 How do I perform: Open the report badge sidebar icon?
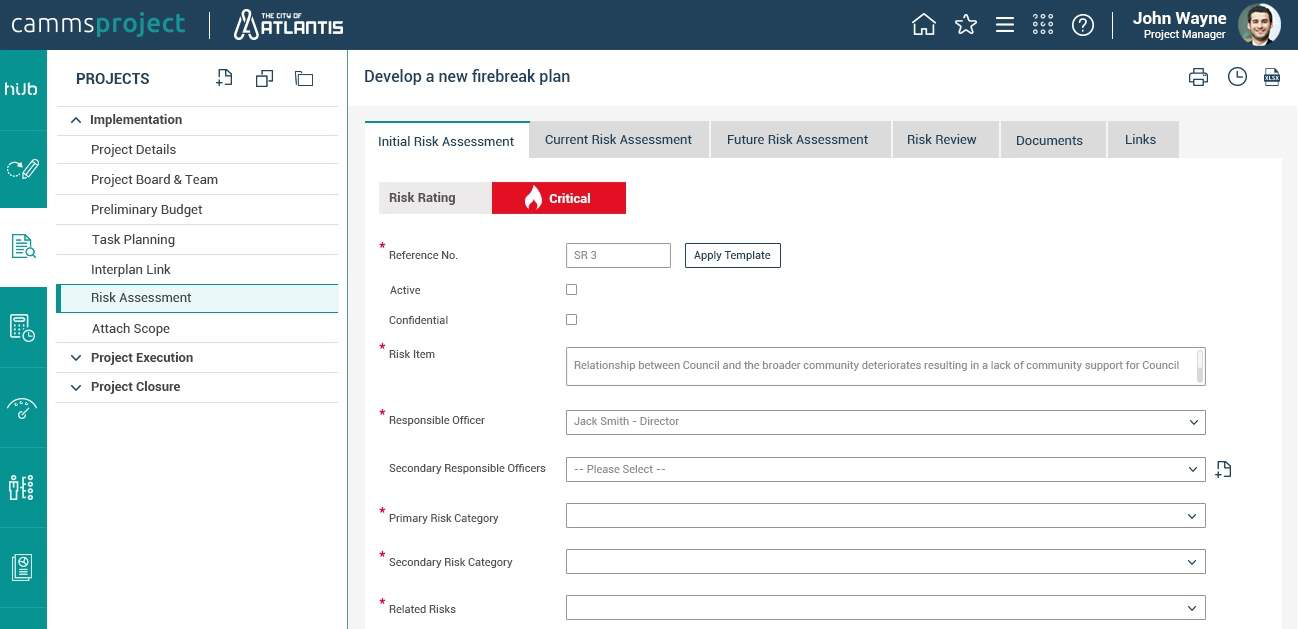pyautogui.click(x=22, y=568)
